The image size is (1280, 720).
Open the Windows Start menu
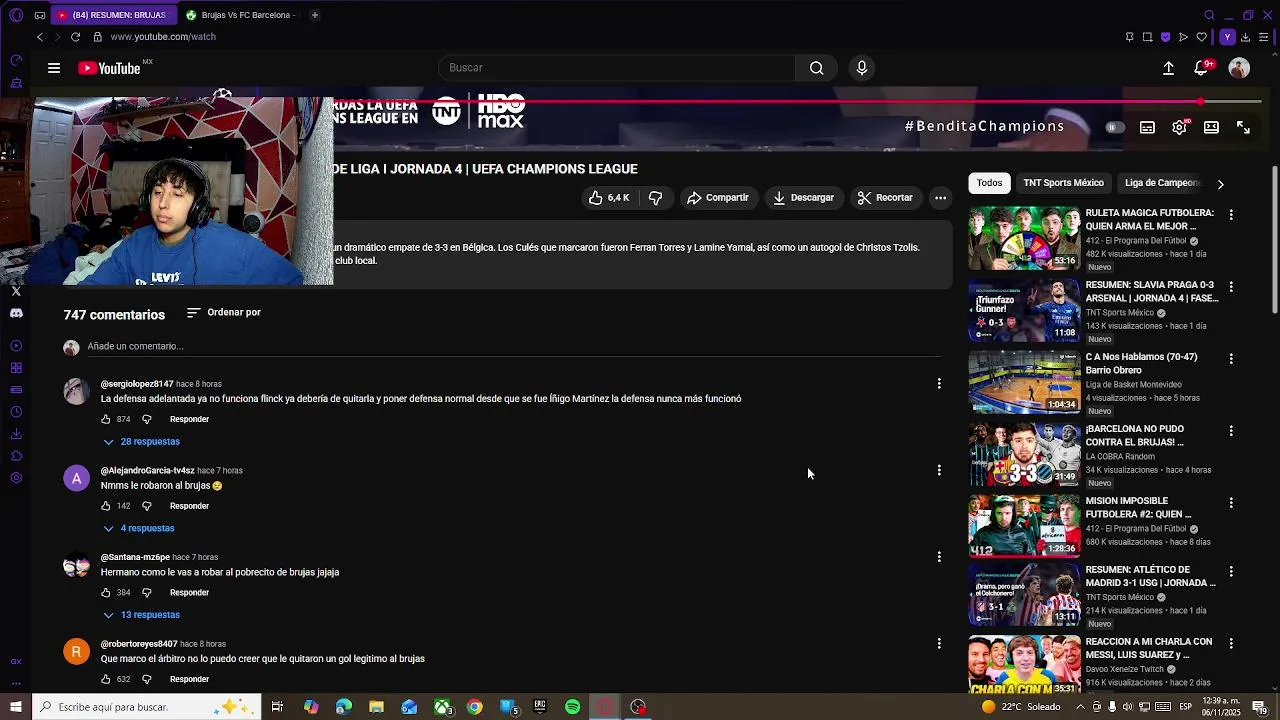(x=16, y=707)
